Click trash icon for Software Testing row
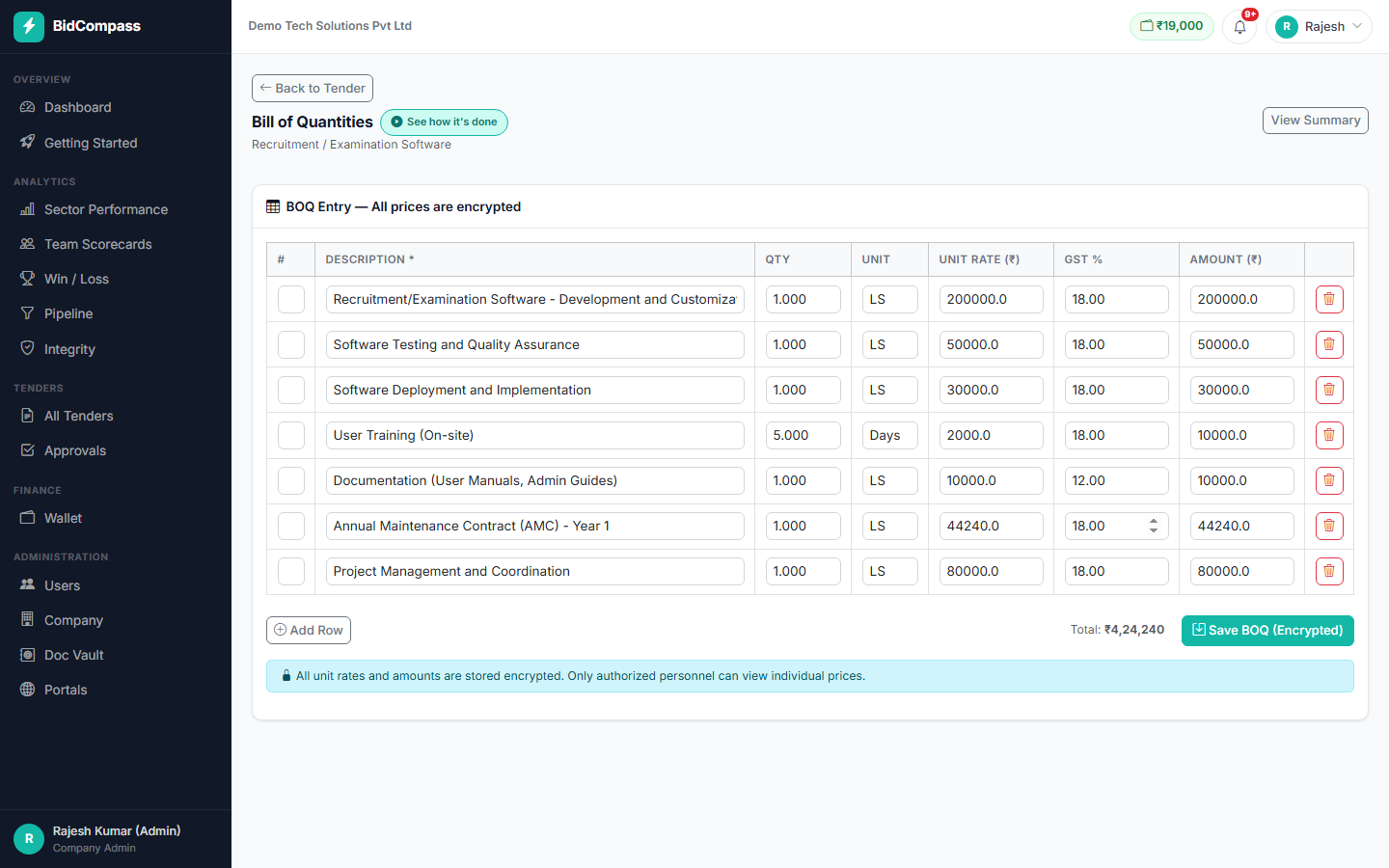Viewport: 1389px width, 868px height. (1329, 344)
